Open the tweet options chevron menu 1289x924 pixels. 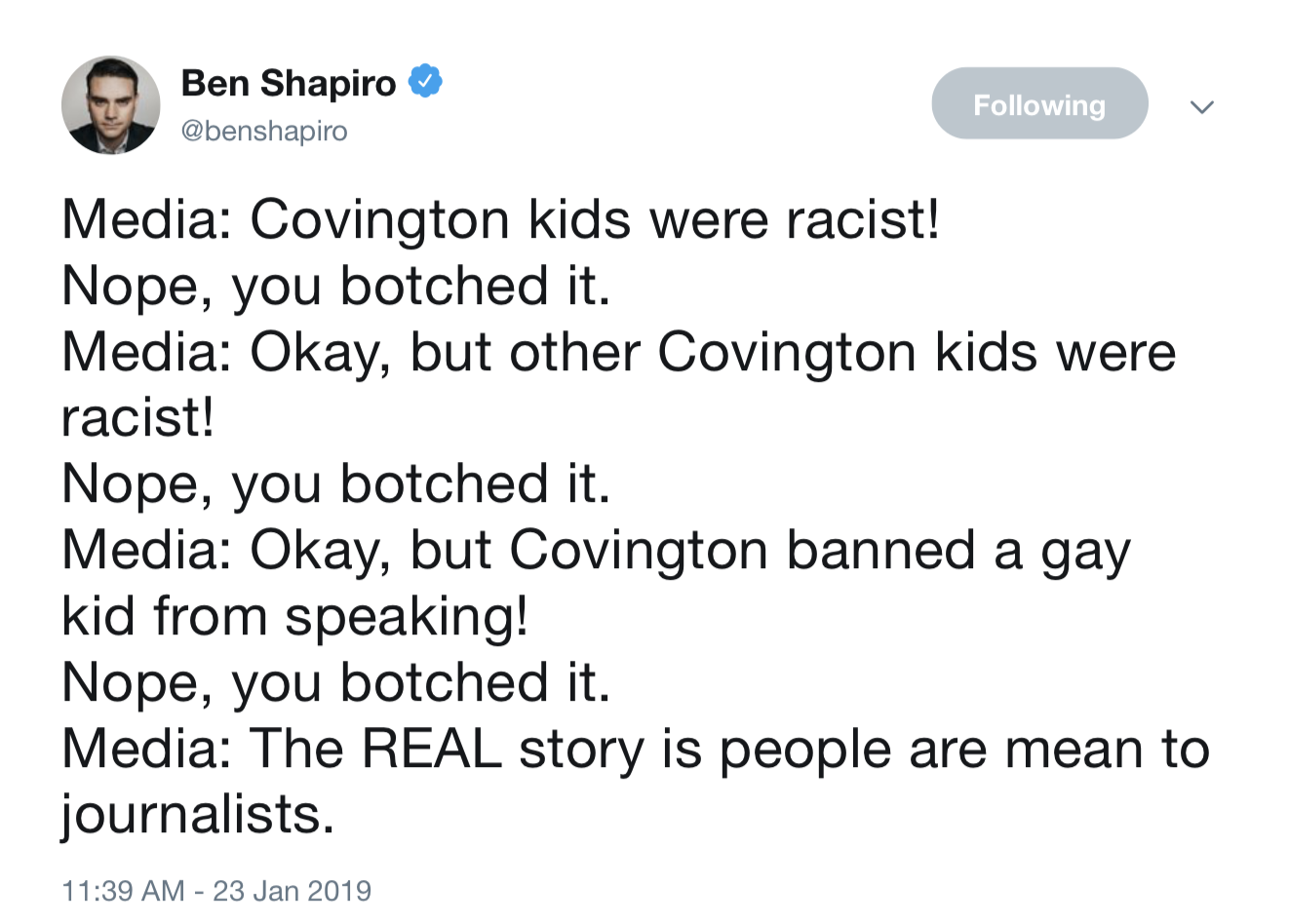coord(1202,106)
